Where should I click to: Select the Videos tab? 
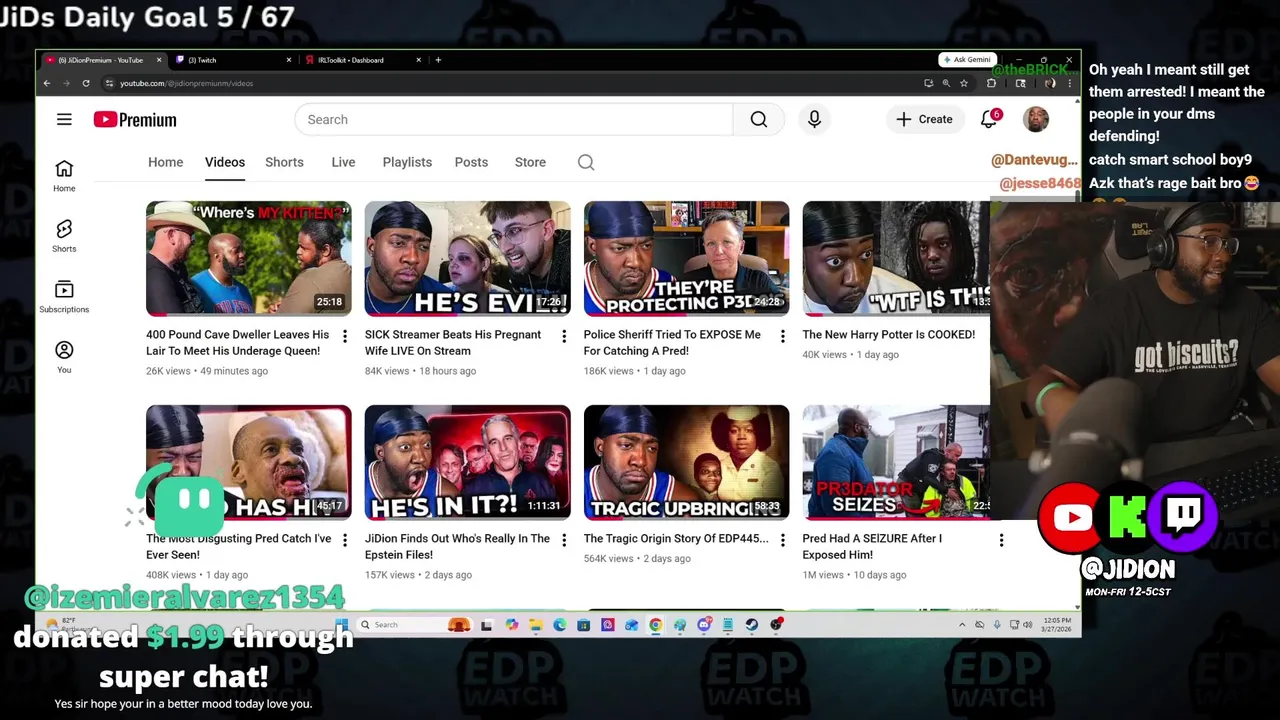pos(225,162)
